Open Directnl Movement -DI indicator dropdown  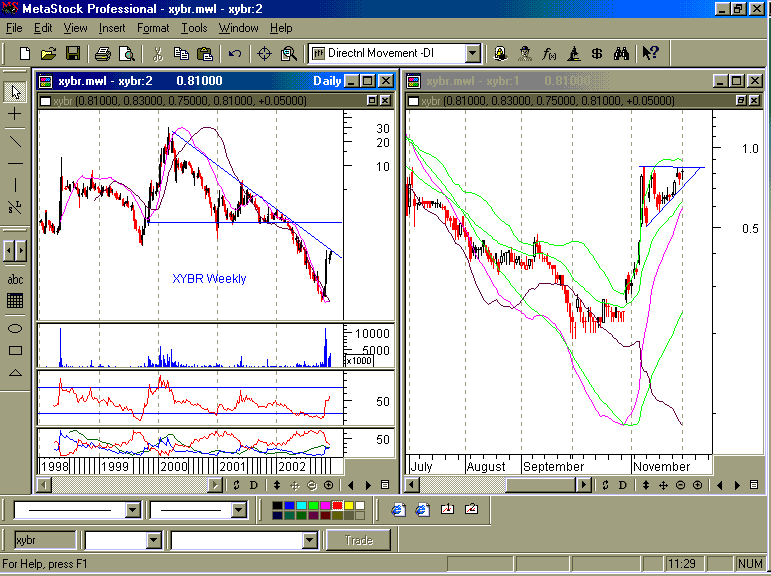click(x=473, y=53)
